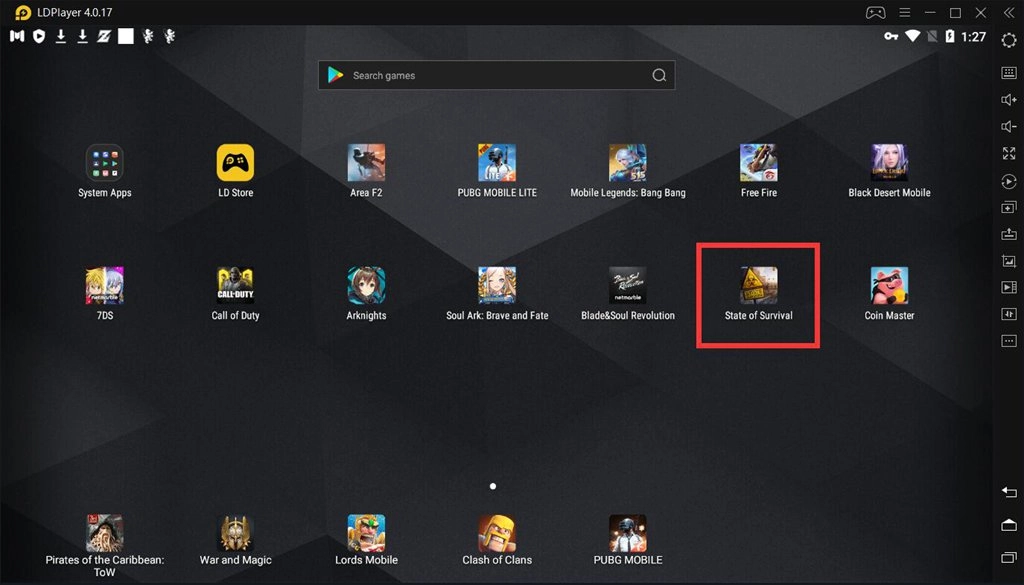This screenshot has width=1024, height=585.
Task: Toggle fullscreen from the sidebar
Action: 1009,153
